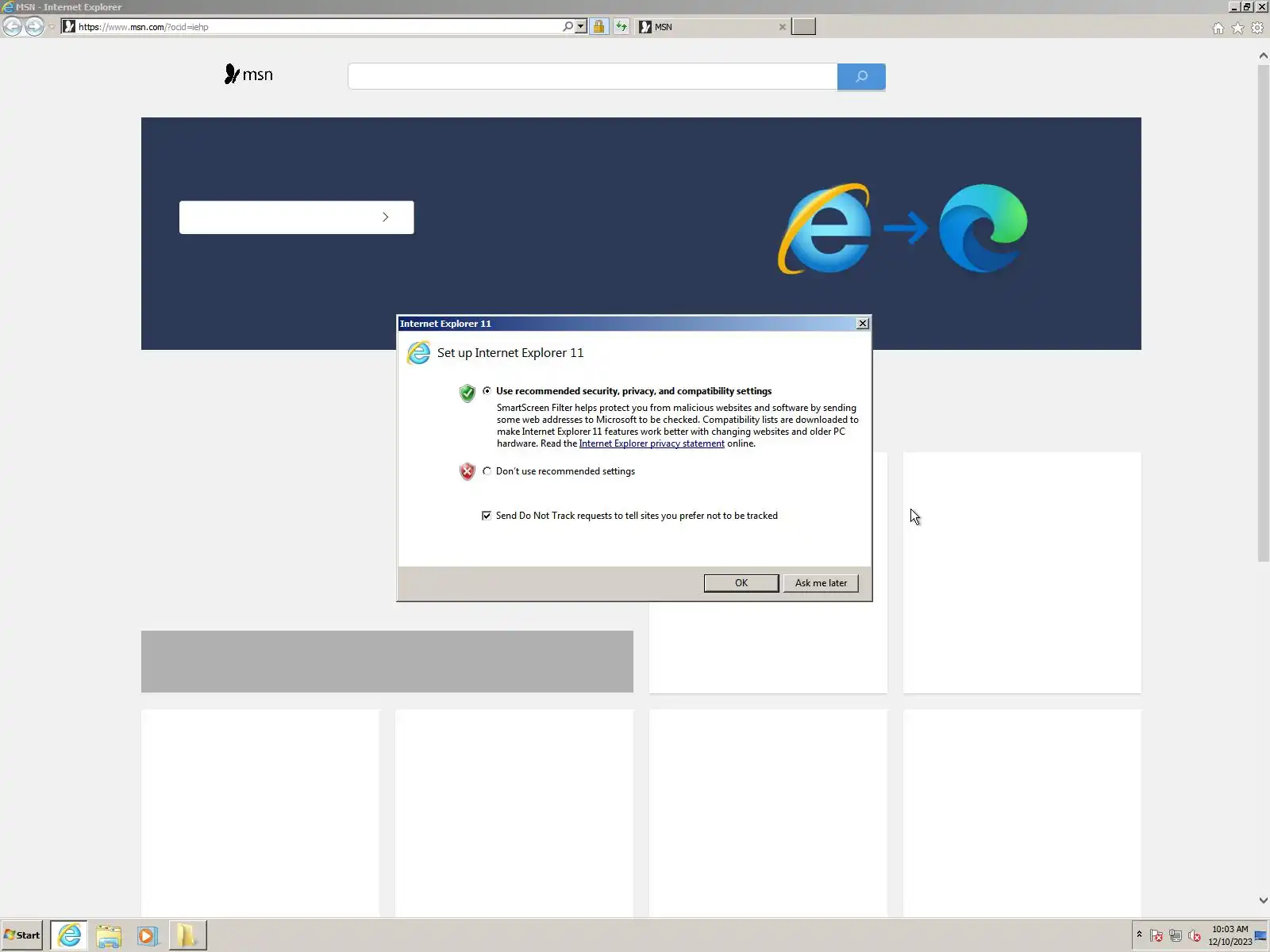Submit MSN search with magnifier button
The height and width of the screenshot is (952, 1270).
[861, 76]
